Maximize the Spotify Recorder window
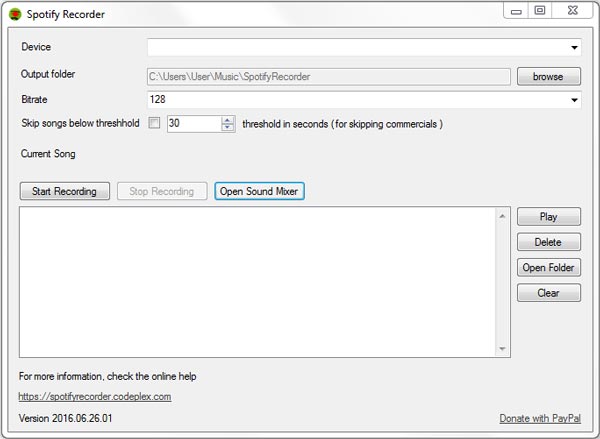Viewport: 600px width, 439px height. pyautogui.click(x=540, y=11)
